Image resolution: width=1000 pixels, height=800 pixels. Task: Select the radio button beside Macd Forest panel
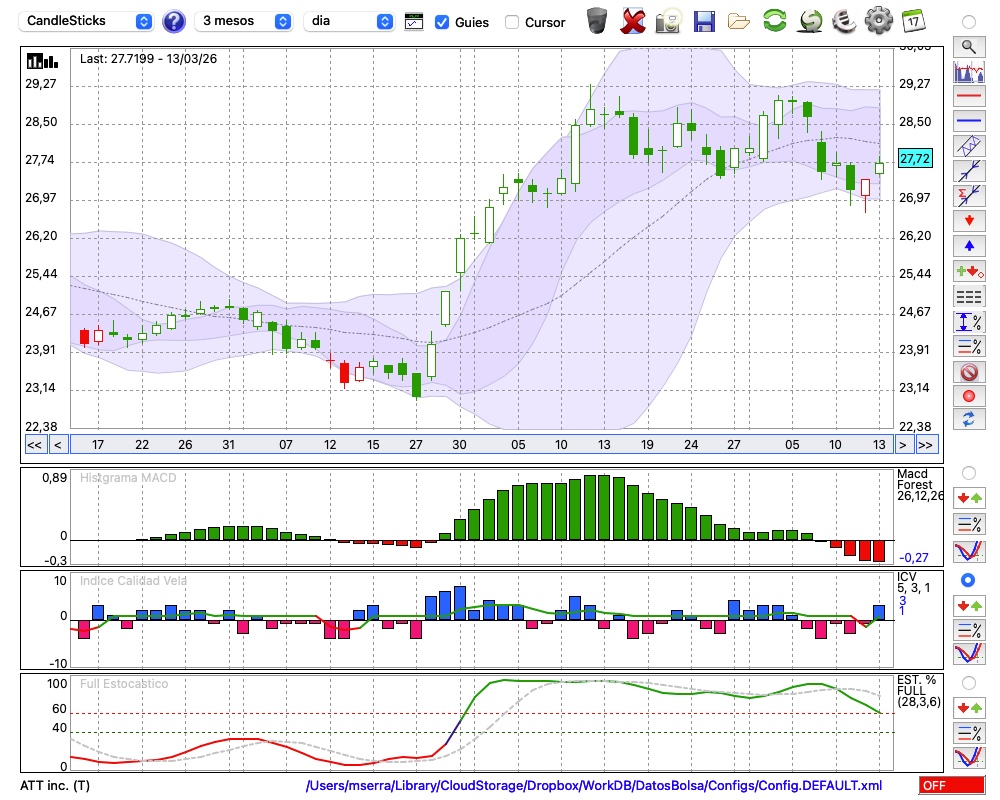tap(968, 472)
